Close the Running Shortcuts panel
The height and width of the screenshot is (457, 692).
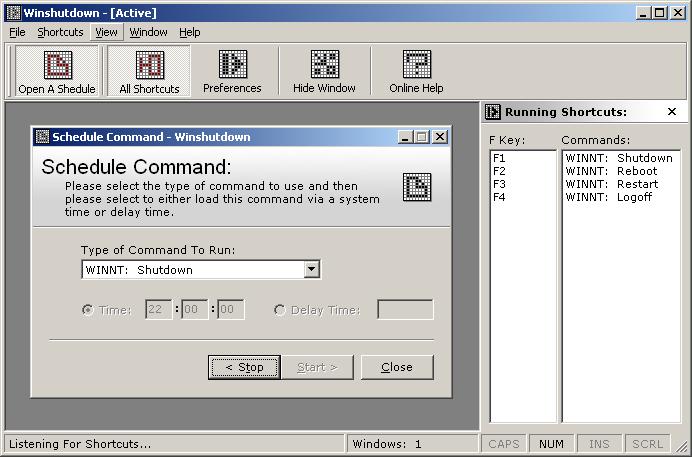point(672,112)
